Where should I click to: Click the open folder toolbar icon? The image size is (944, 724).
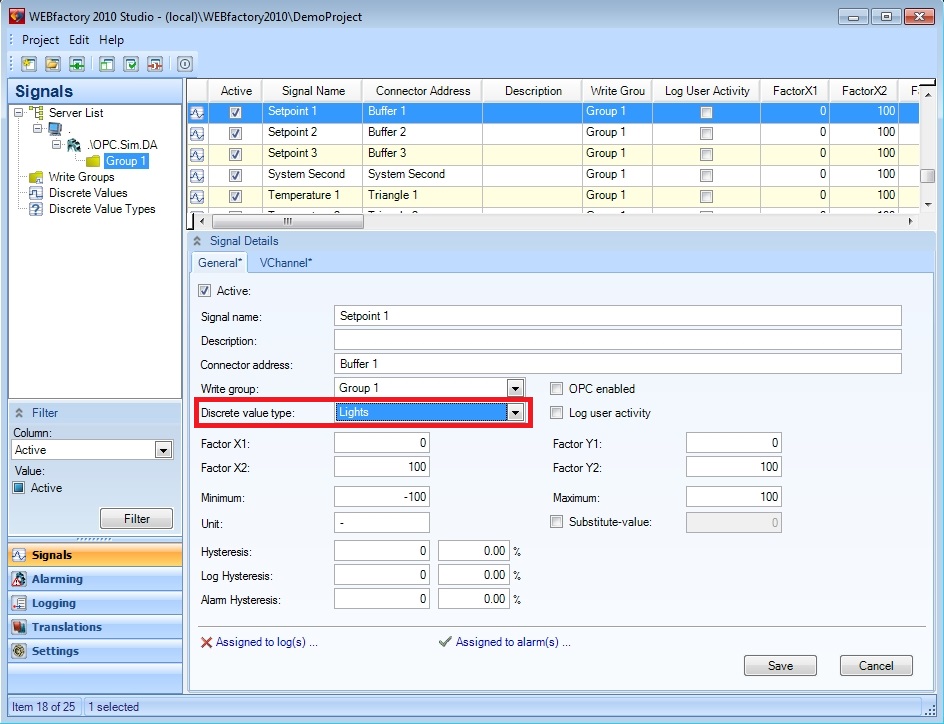(x=52, y=64)
